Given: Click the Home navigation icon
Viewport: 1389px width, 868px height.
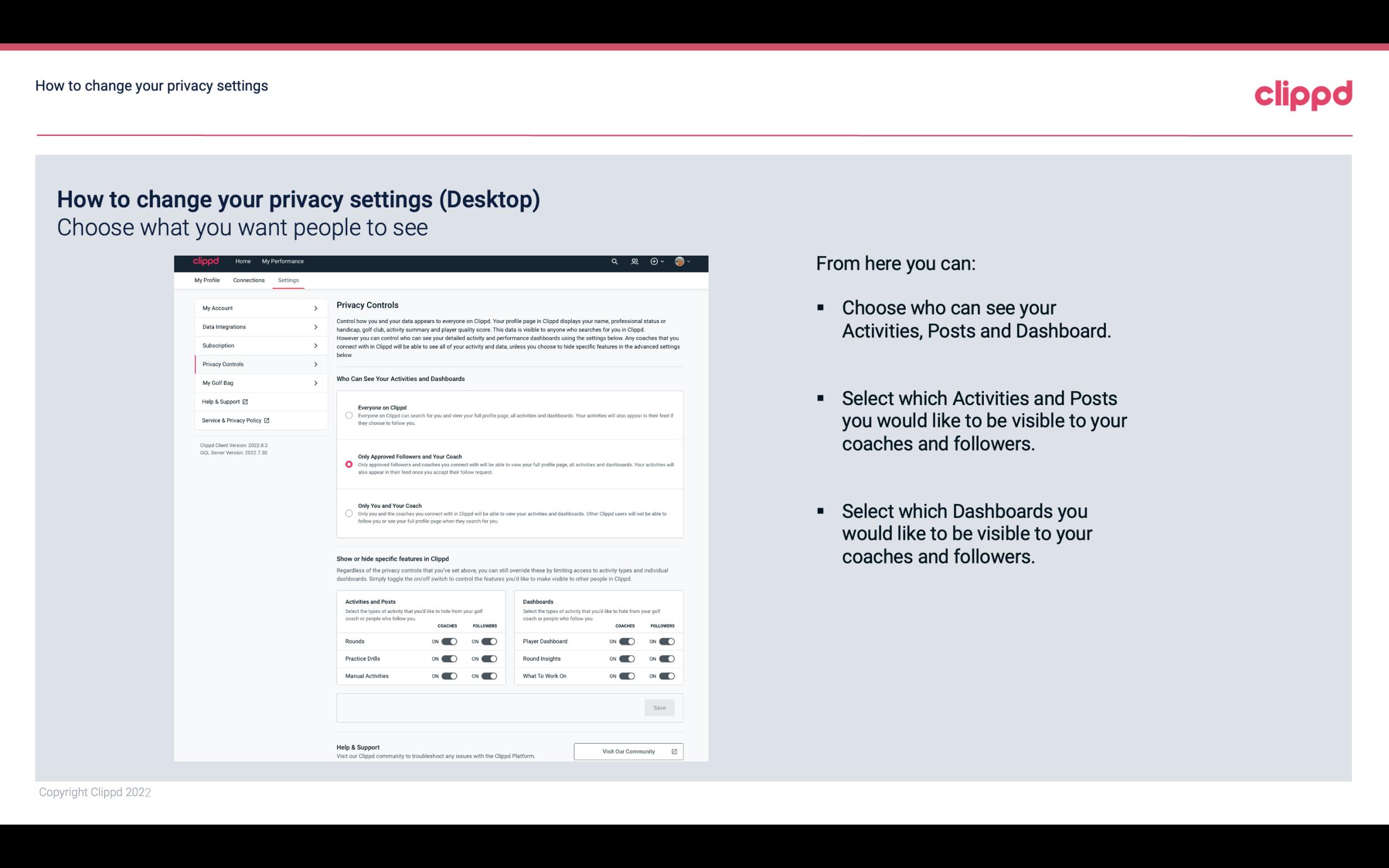Looking at the screenshot, I should (x=242, y=261).
